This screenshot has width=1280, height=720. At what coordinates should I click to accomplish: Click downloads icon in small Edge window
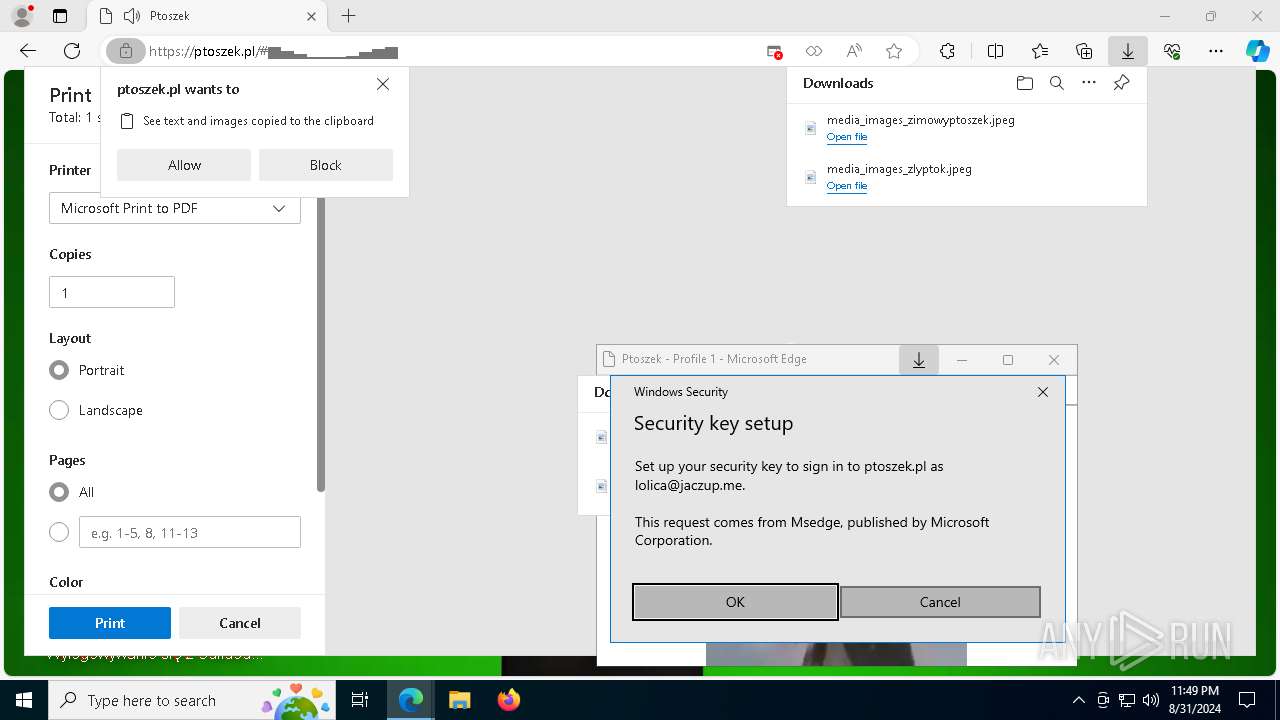(919, 360)
